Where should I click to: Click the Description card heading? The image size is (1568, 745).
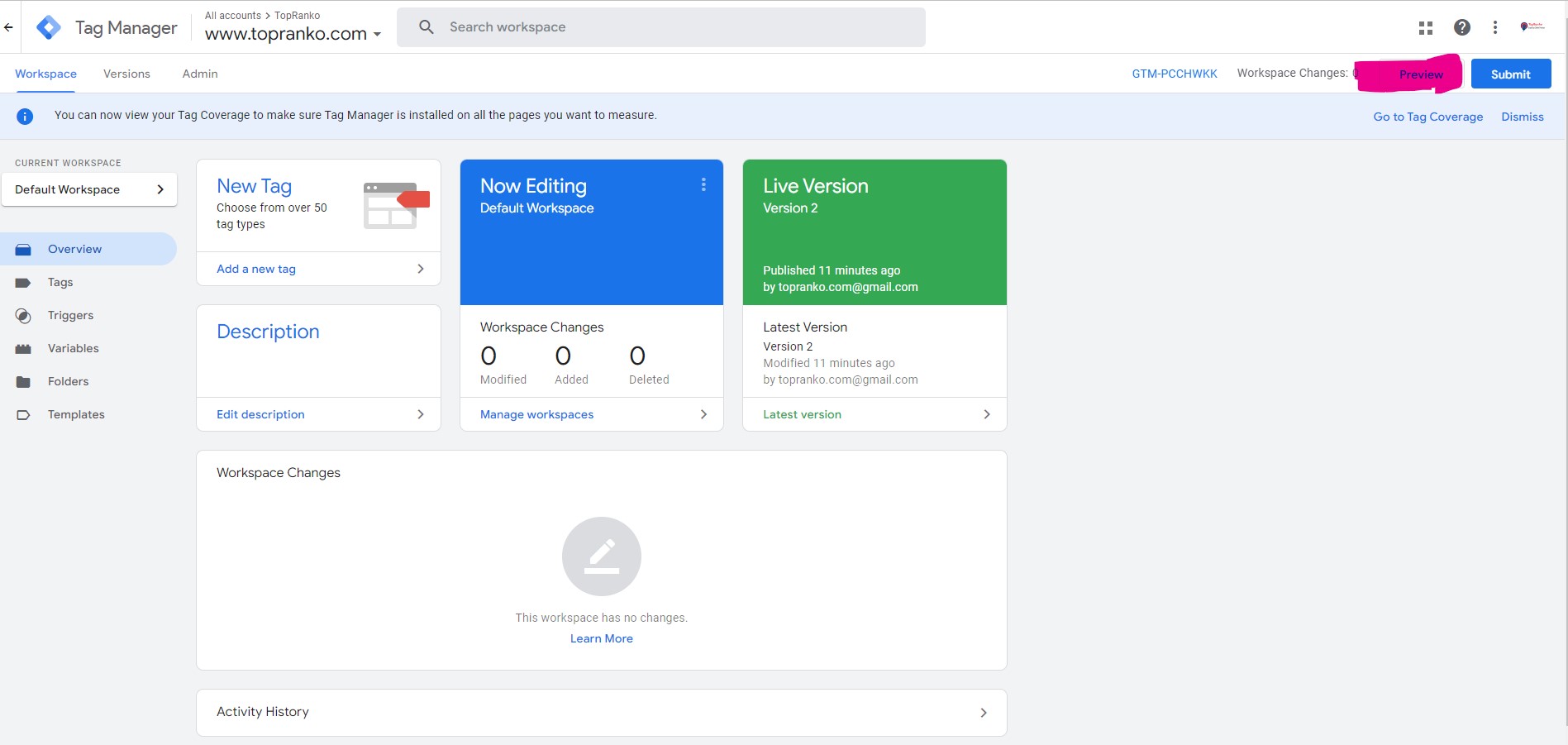268,332
